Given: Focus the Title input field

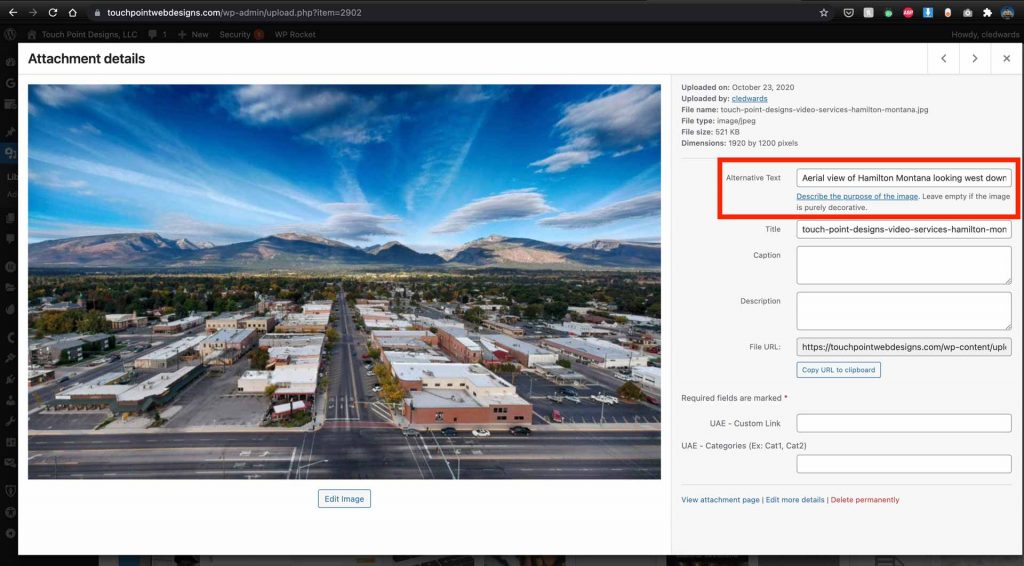Looking at the screenshot, I should pos(904,229).
